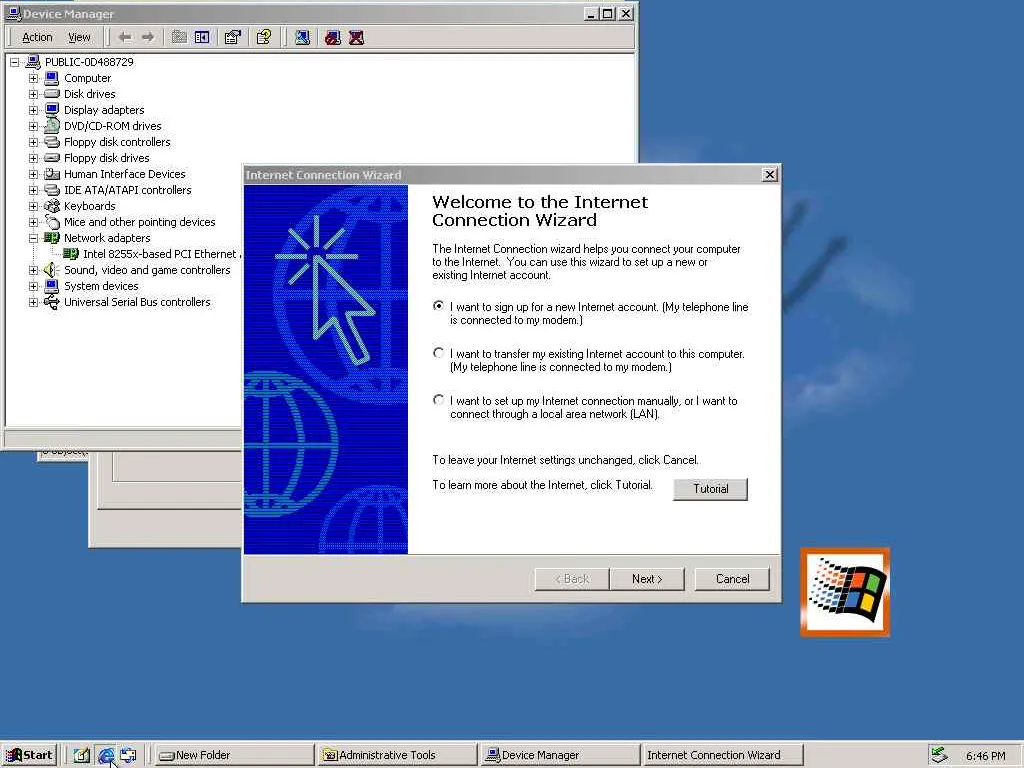The width and height of the screenshot is (1024, 768).
Task: Select the DVD/CD-ROM drives icon
Action: tap(52, 125)
